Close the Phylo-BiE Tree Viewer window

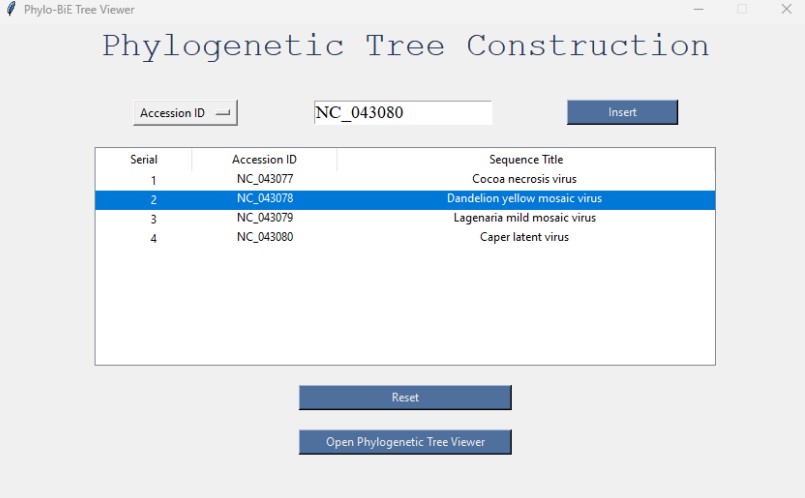pos(786,9)
